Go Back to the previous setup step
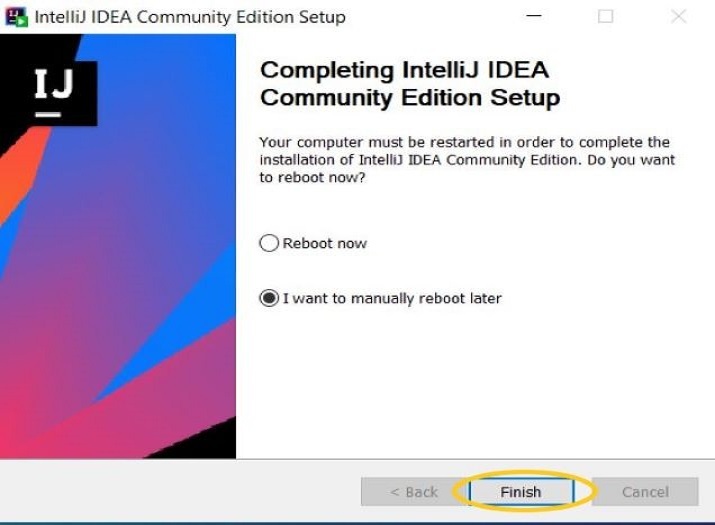 pos(413,492)
